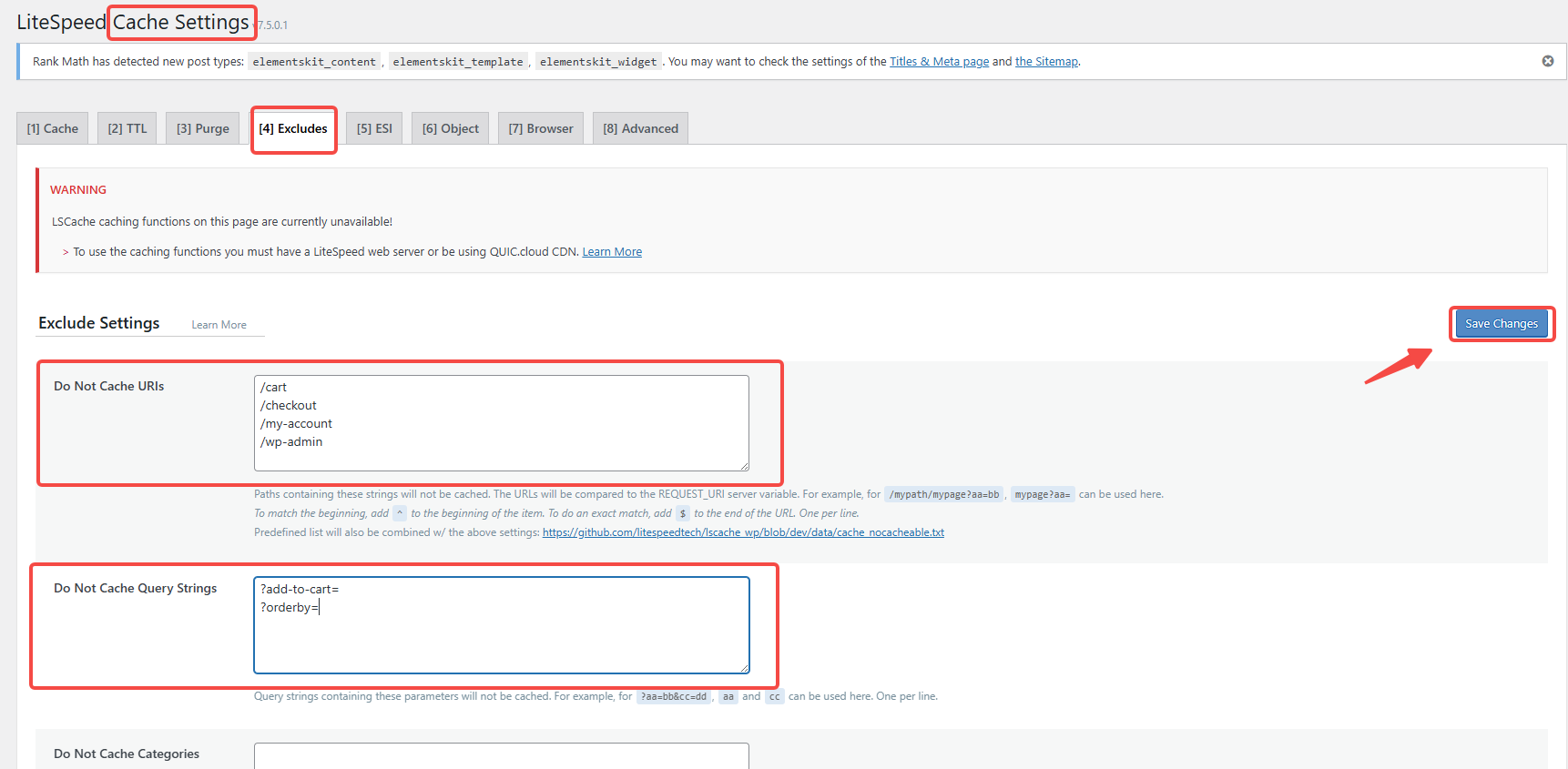
Task: Click the /checkout line in URIs box
Action: coord(289,406)
